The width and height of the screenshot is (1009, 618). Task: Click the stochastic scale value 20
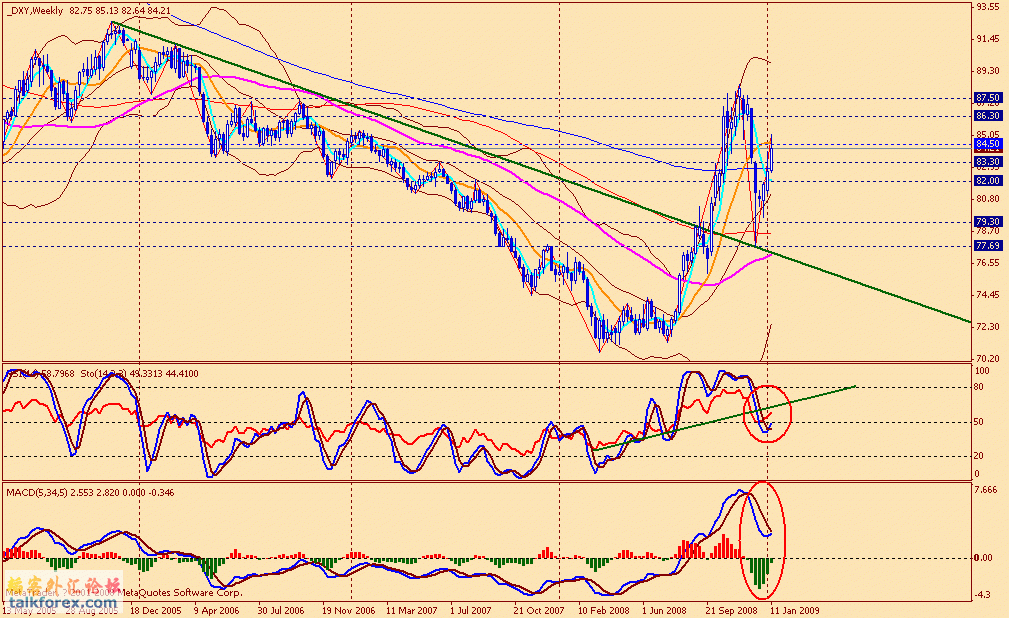979,456
